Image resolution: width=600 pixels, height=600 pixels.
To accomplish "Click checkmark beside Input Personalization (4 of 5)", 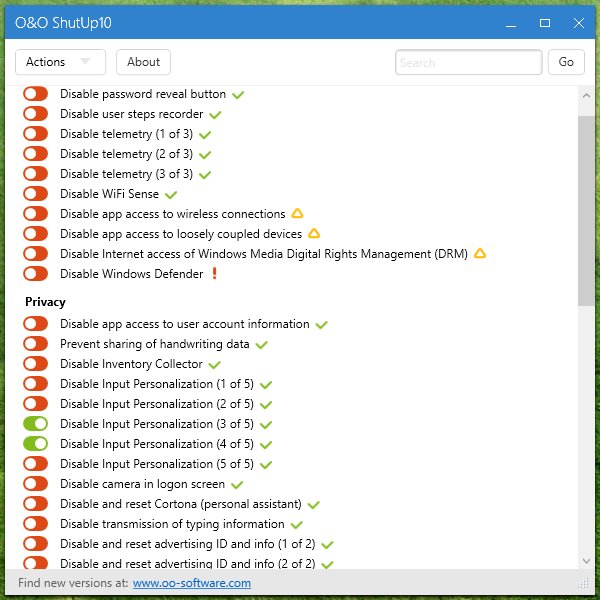I will pyautogui.click(x=266, y=445).
